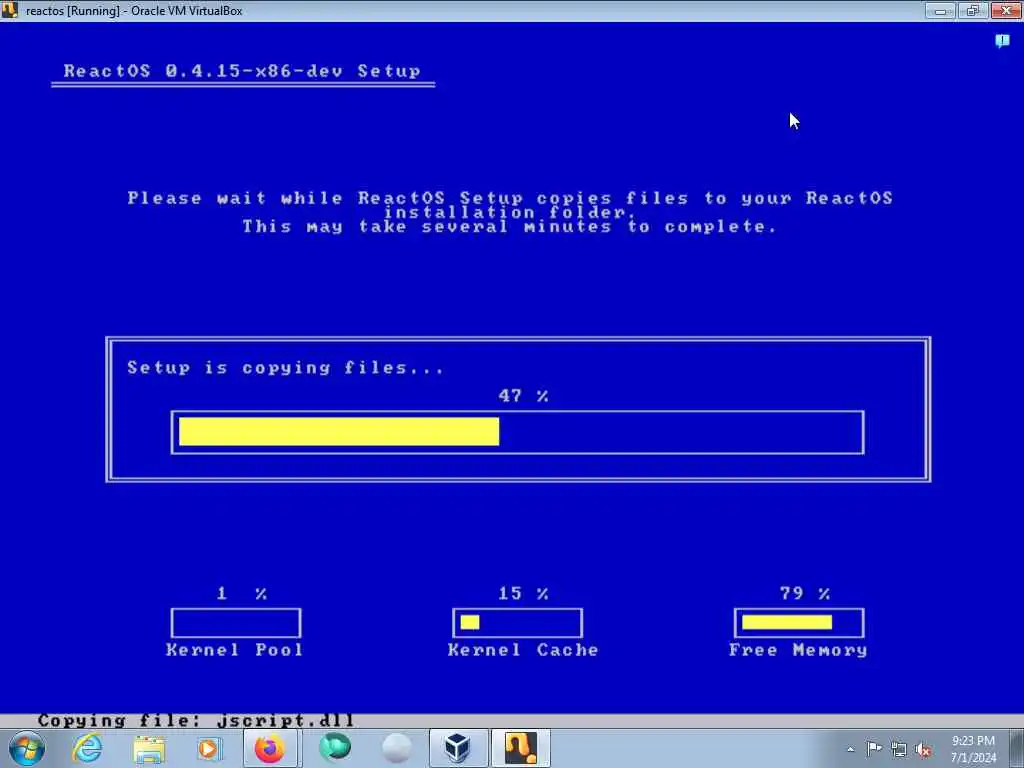This screenshot has width=1024, height=768.
Task: Click the file copy progress bar at 47 %
Action: [517, 432]
